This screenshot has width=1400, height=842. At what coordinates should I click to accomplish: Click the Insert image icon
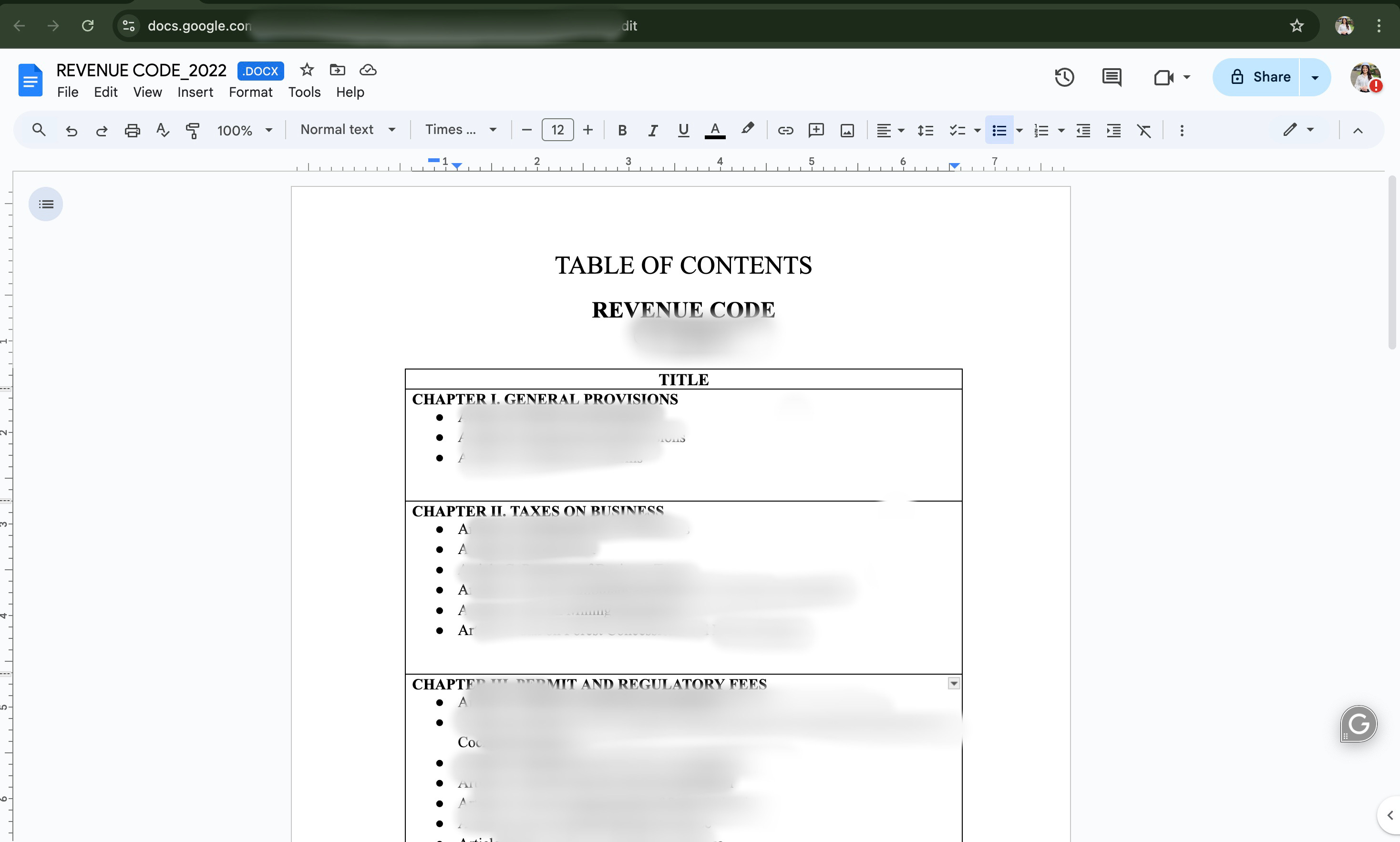click(847, 131)
